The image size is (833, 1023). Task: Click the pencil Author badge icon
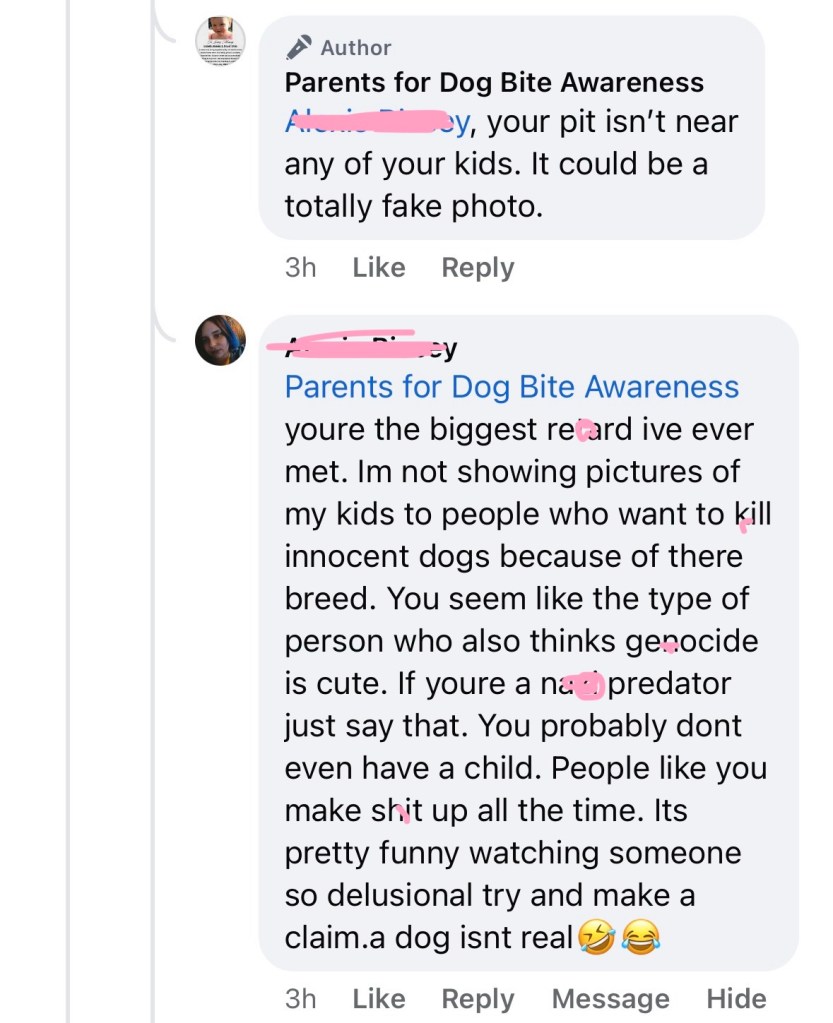(x=298, y=47)
